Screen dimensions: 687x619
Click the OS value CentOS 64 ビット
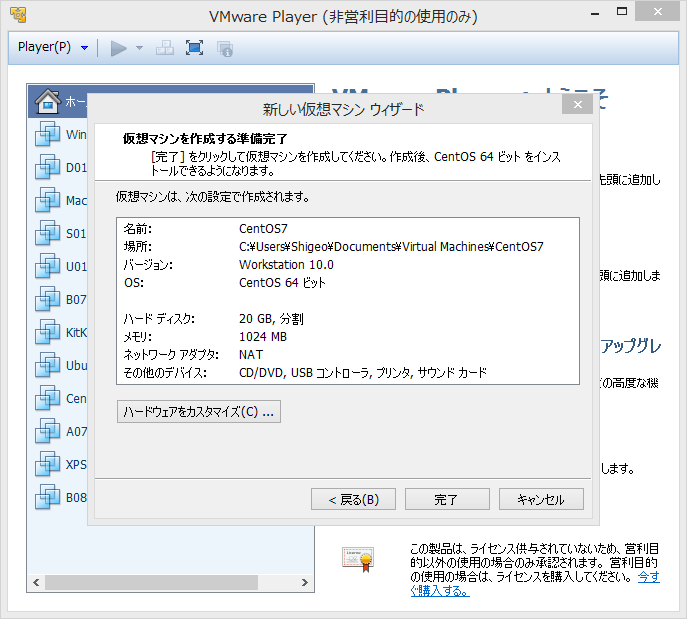tap(282, 283)
